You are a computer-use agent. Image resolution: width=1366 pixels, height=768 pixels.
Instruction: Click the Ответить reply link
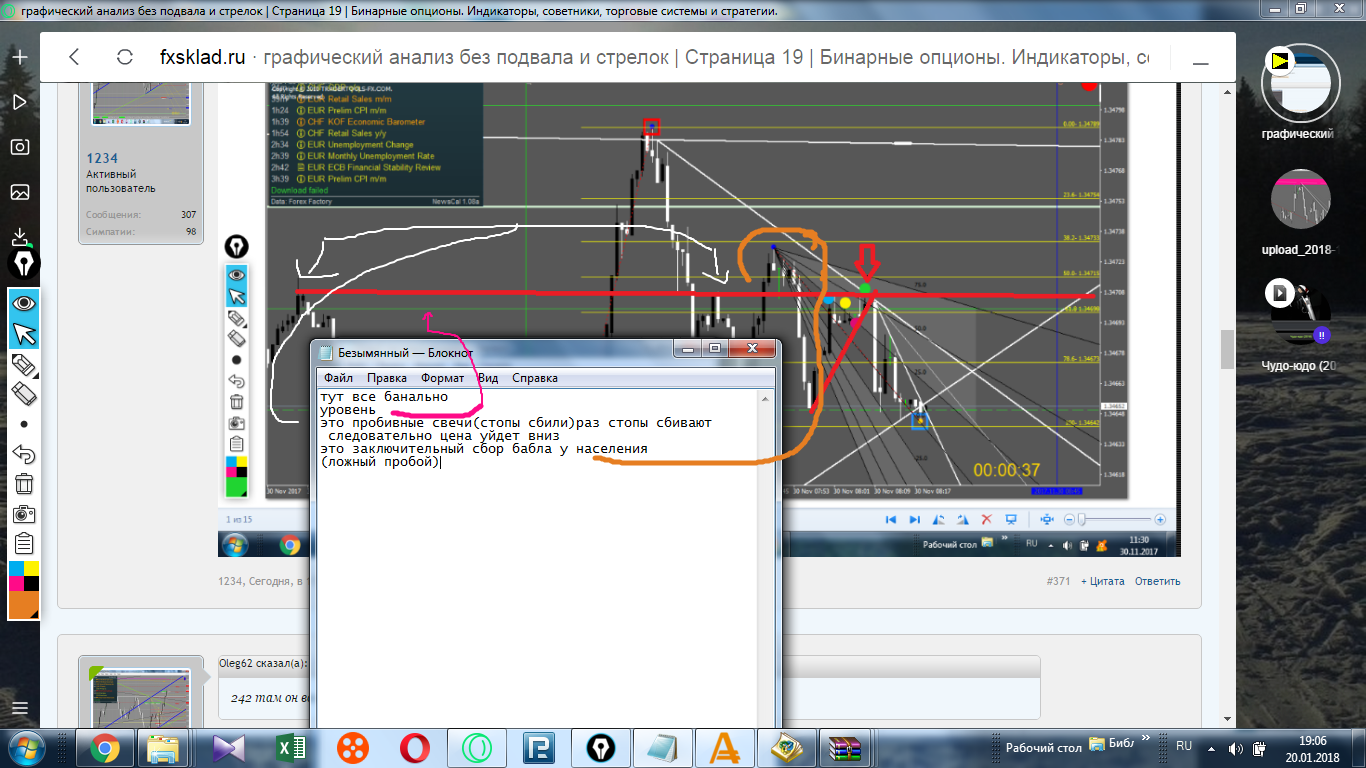[x=1157, y=581]
